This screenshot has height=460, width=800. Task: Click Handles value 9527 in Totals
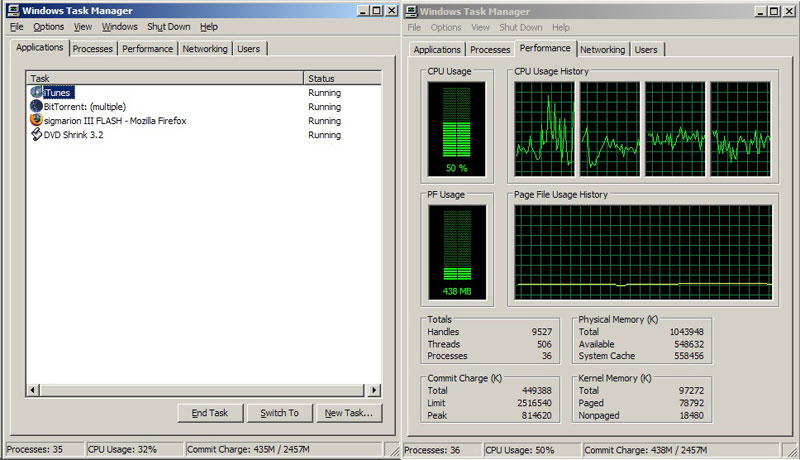(x=541, y=332)
